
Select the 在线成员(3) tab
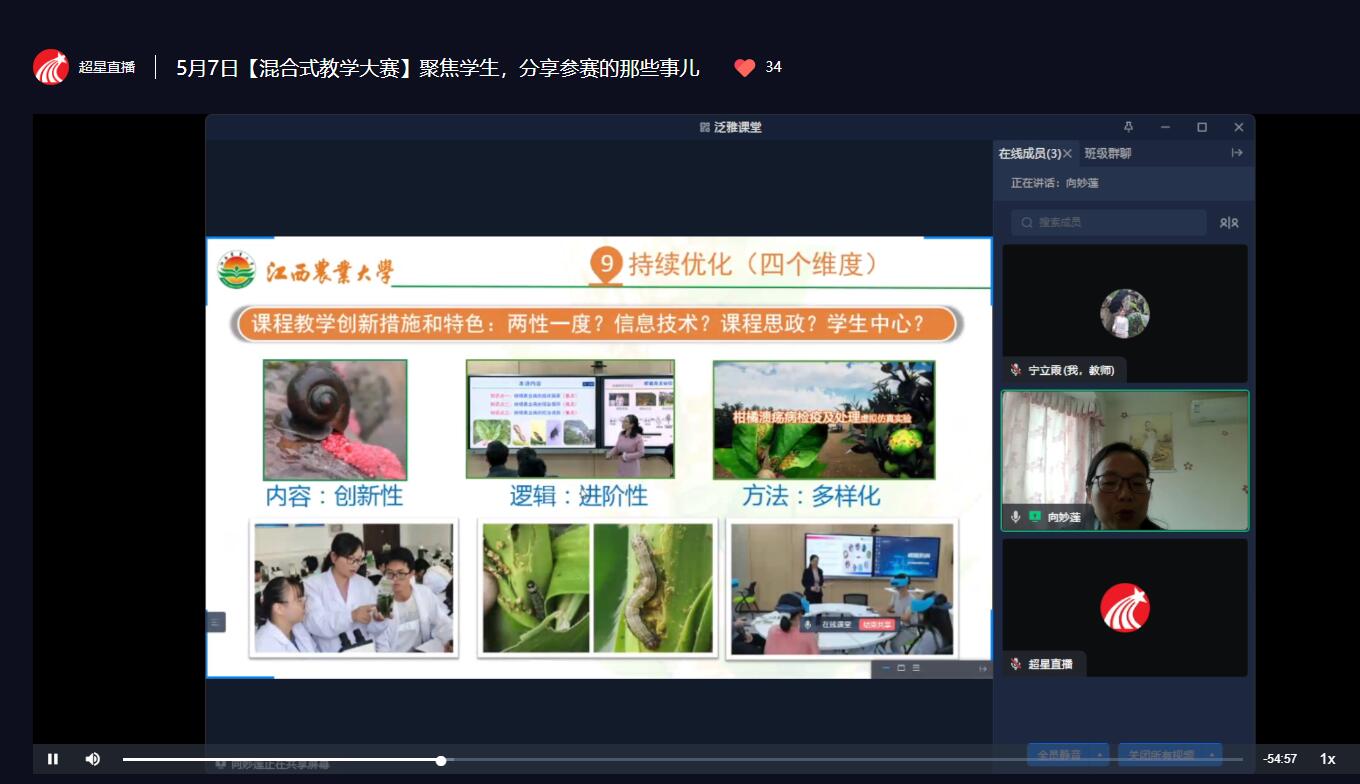click(1029, 153)
